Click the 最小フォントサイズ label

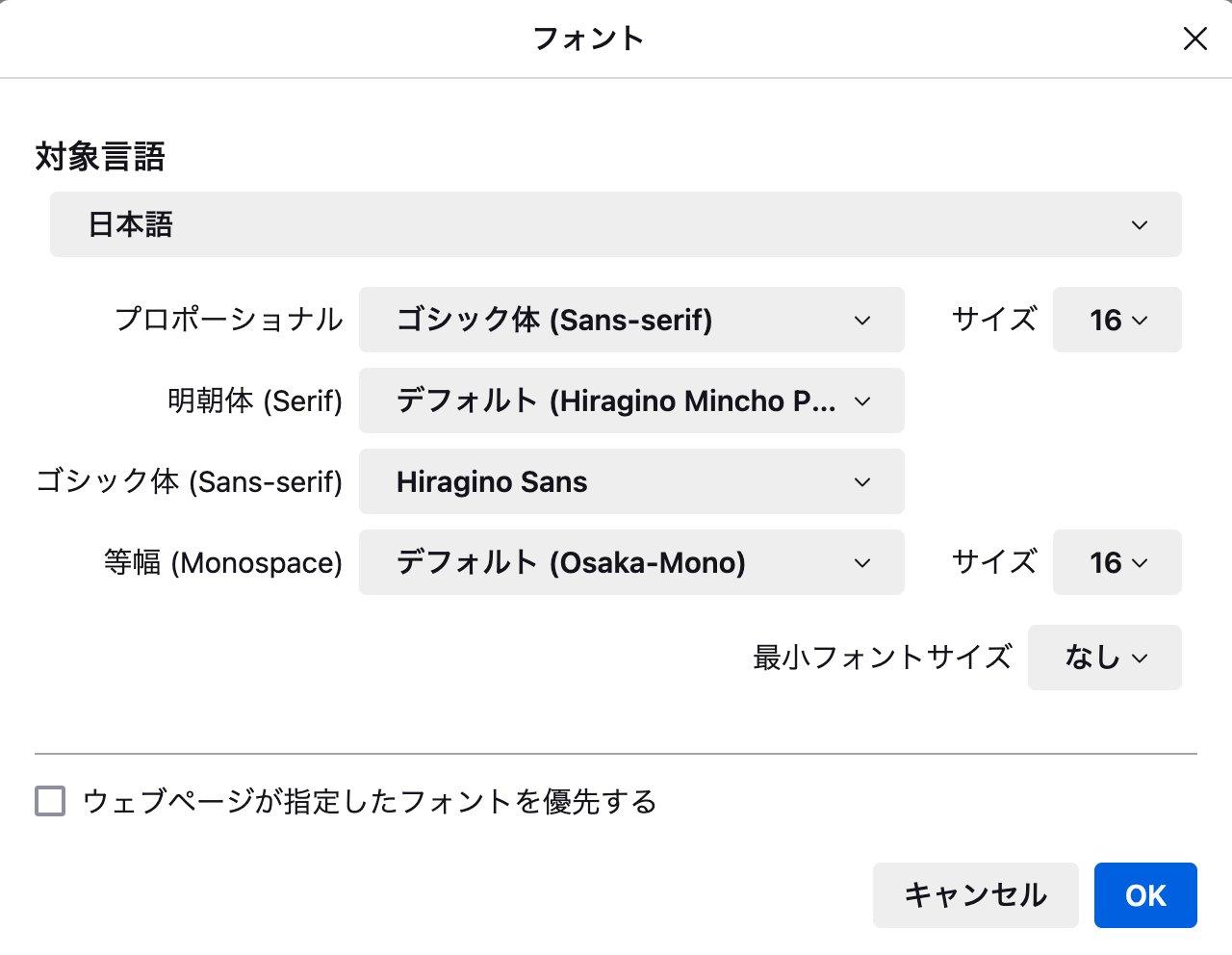(x=882, y=658)
